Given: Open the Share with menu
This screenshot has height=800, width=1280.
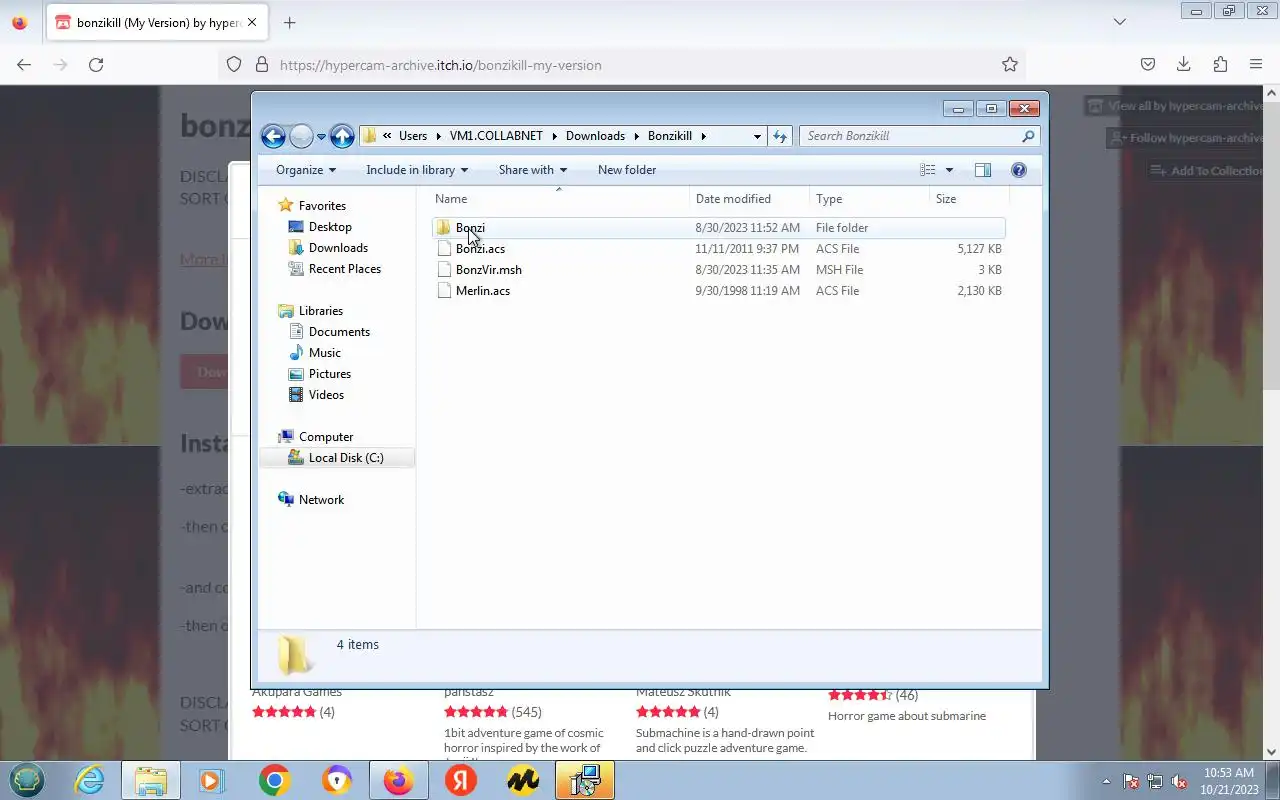Looking at the screenshot, I should click(x=533, y=170).
